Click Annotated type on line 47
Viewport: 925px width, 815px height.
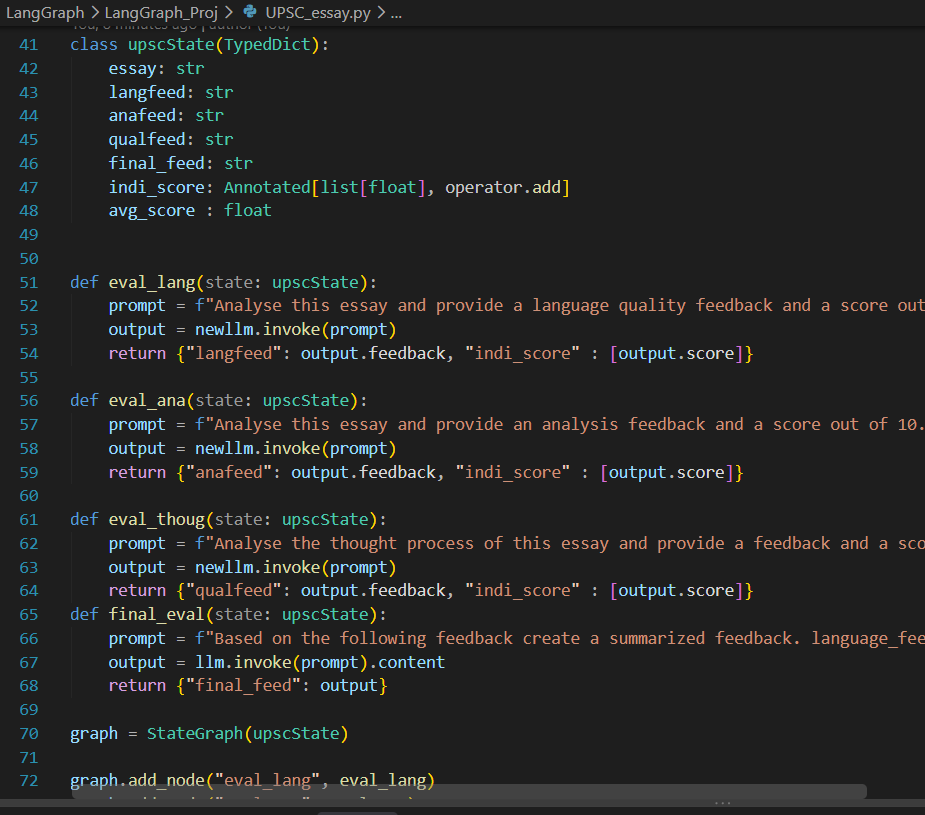tap(267, 188)
